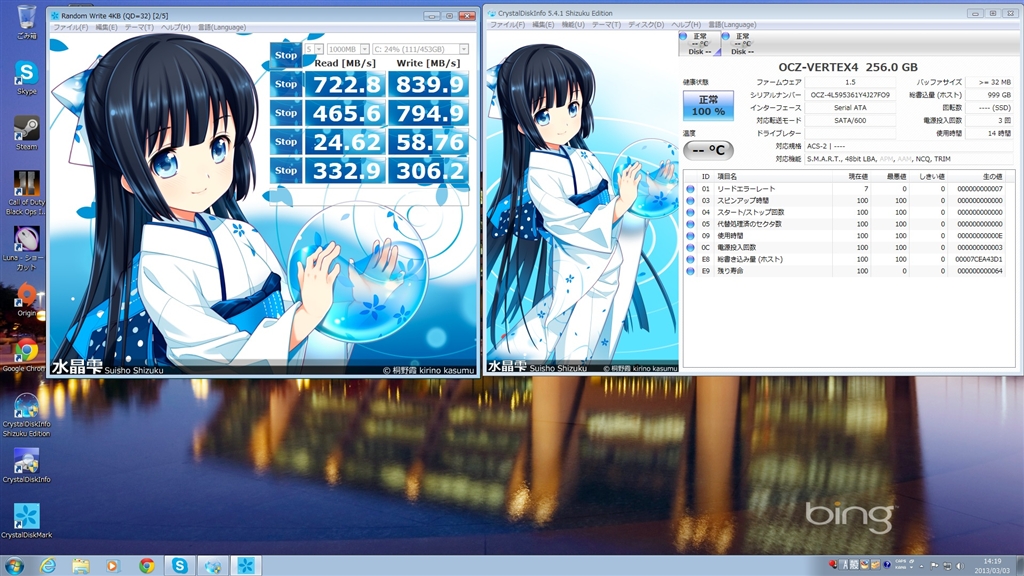Click the firmware field showing 1.5
Viewport: 1024px width, 576px height.
tap(850, 82)
